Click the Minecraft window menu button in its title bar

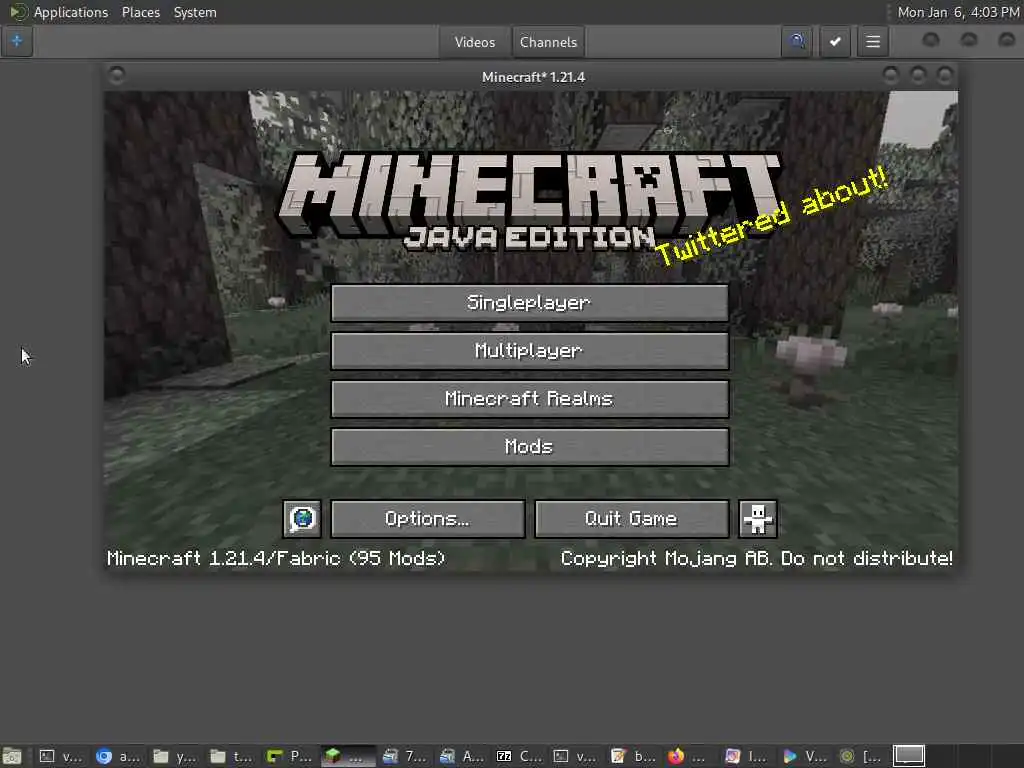coord(117,76)
